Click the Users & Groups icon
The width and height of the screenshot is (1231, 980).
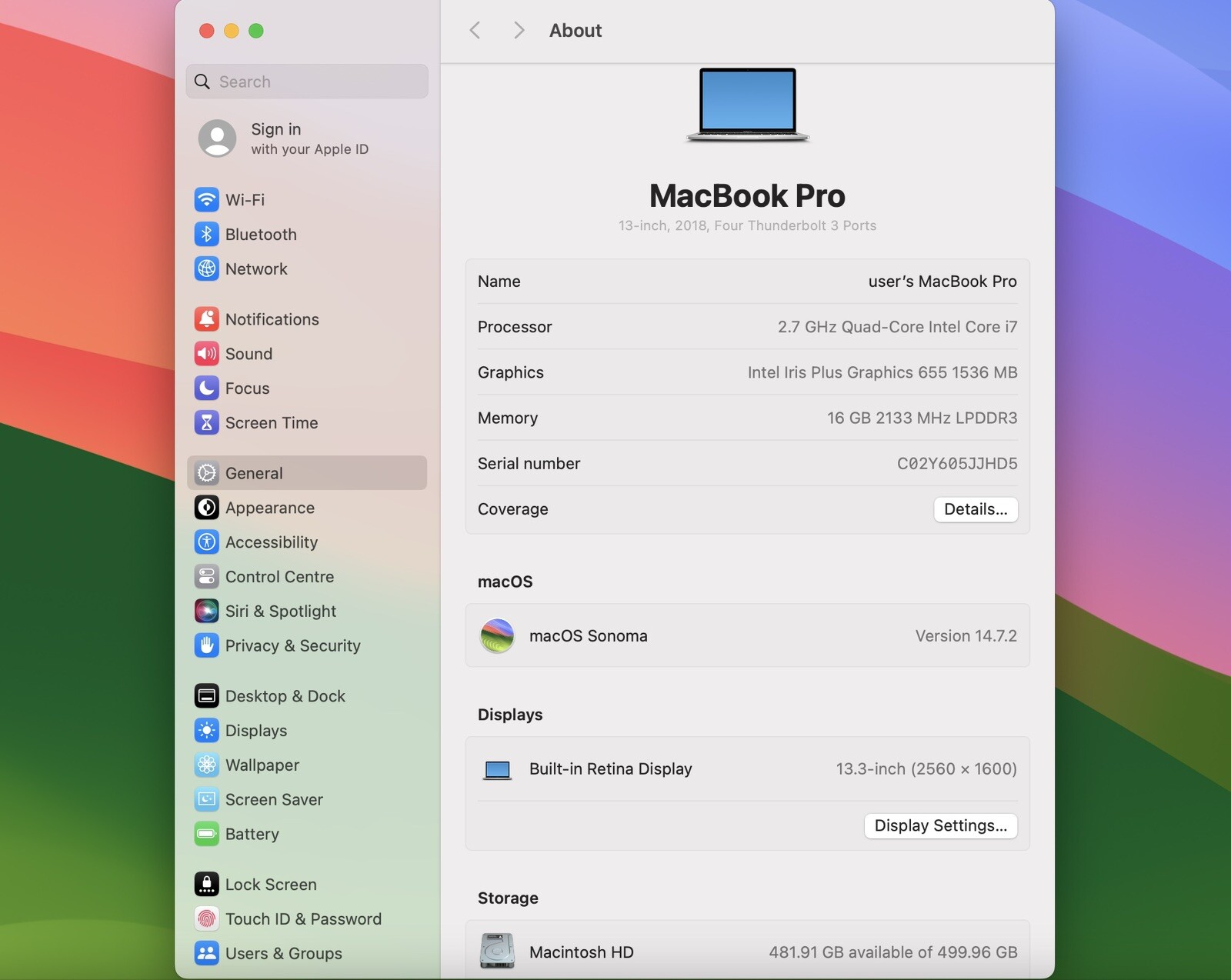pyautogui.click(x=206, y=954)
